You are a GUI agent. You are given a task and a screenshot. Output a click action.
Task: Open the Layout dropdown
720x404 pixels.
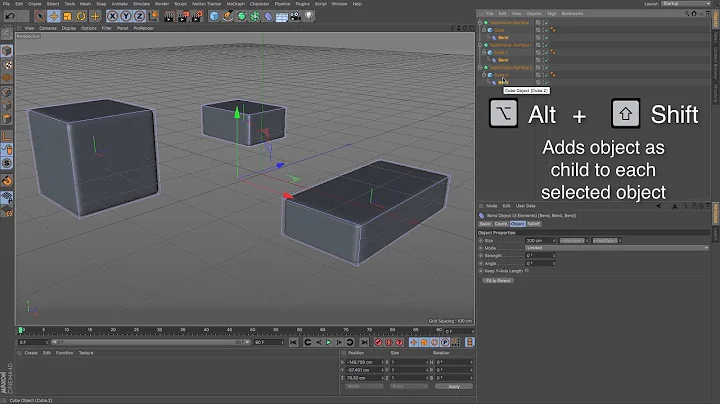(x=686, y=4)
